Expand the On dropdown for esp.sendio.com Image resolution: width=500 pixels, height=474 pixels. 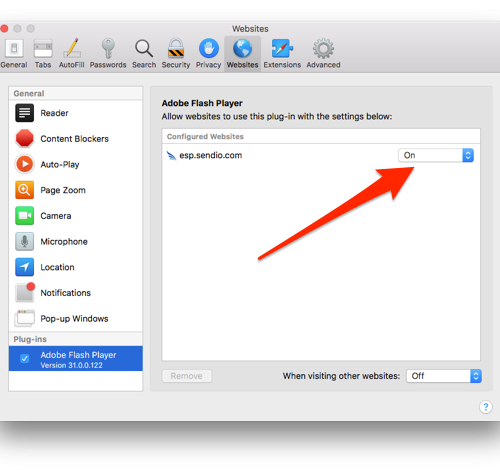(x=436, y=155)
